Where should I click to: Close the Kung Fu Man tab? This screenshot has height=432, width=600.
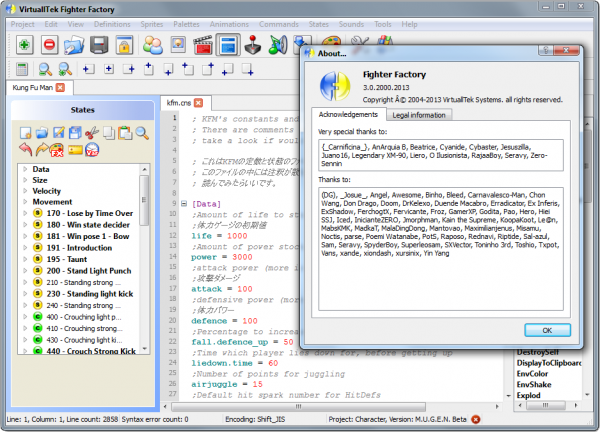[60, 88]
